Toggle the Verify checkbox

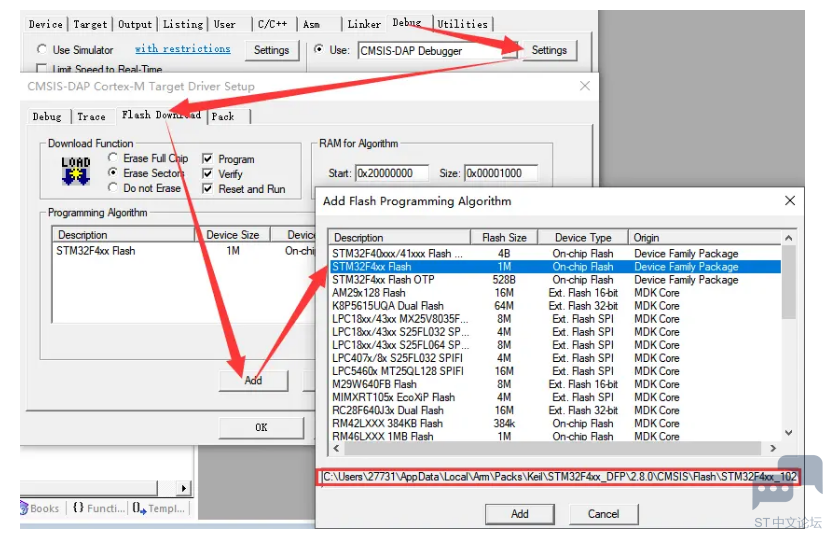click(x=208, y=174)
